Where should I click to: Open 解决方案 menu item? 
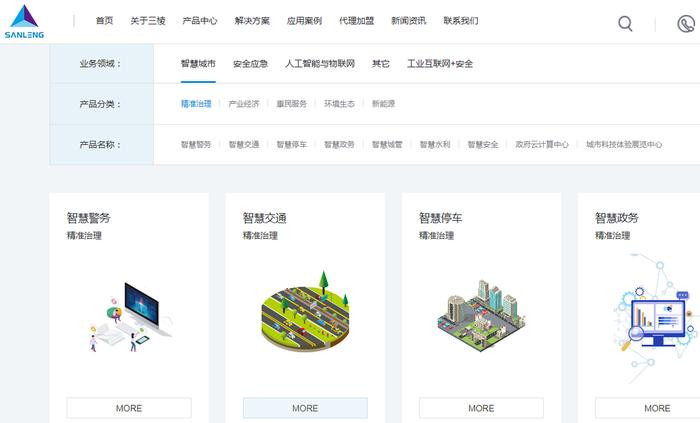[x=252, y=21]
